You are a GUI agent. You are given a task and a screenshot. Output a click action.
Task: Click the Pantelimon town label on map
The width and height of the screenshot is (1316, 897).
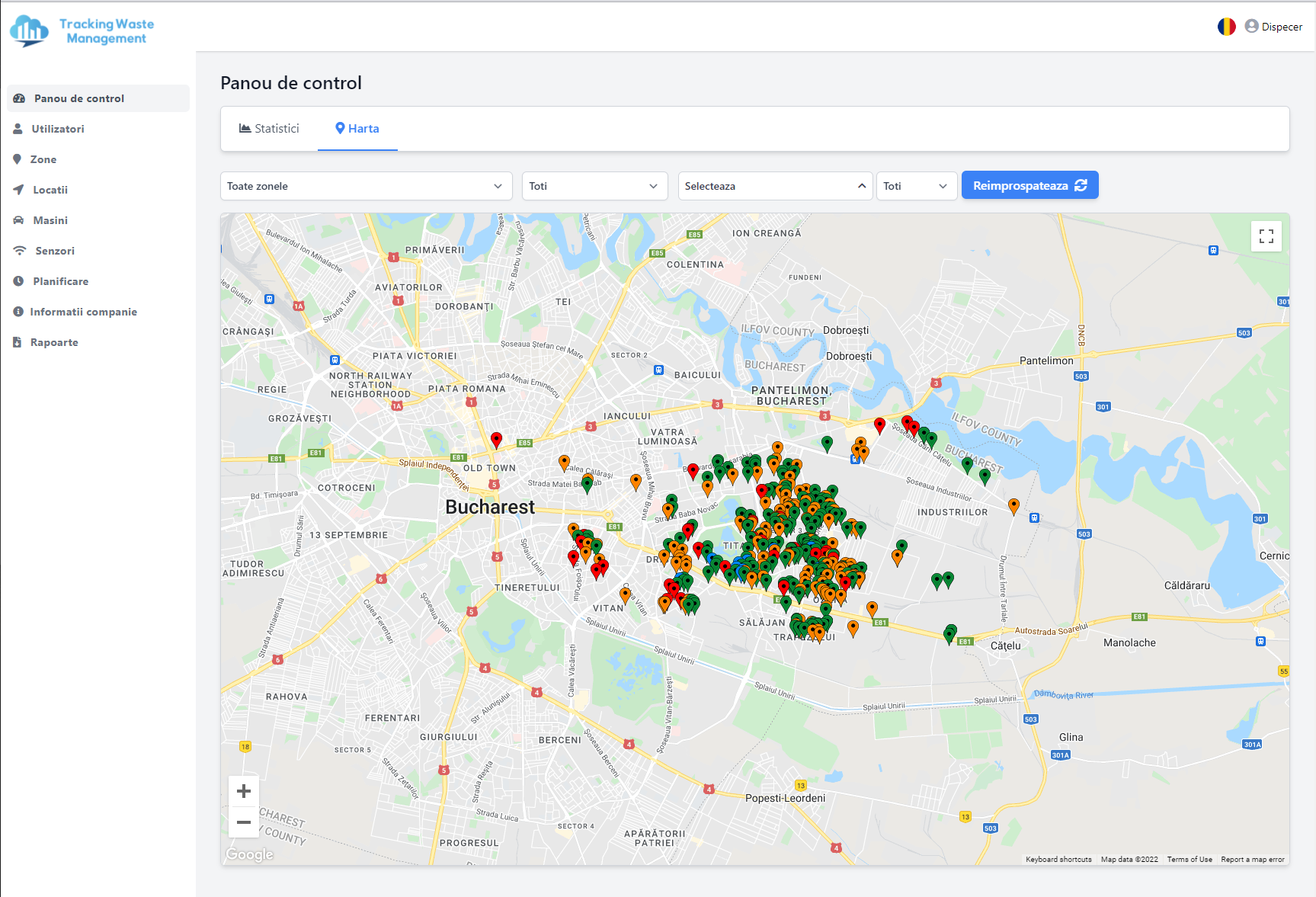[1046, 360]
